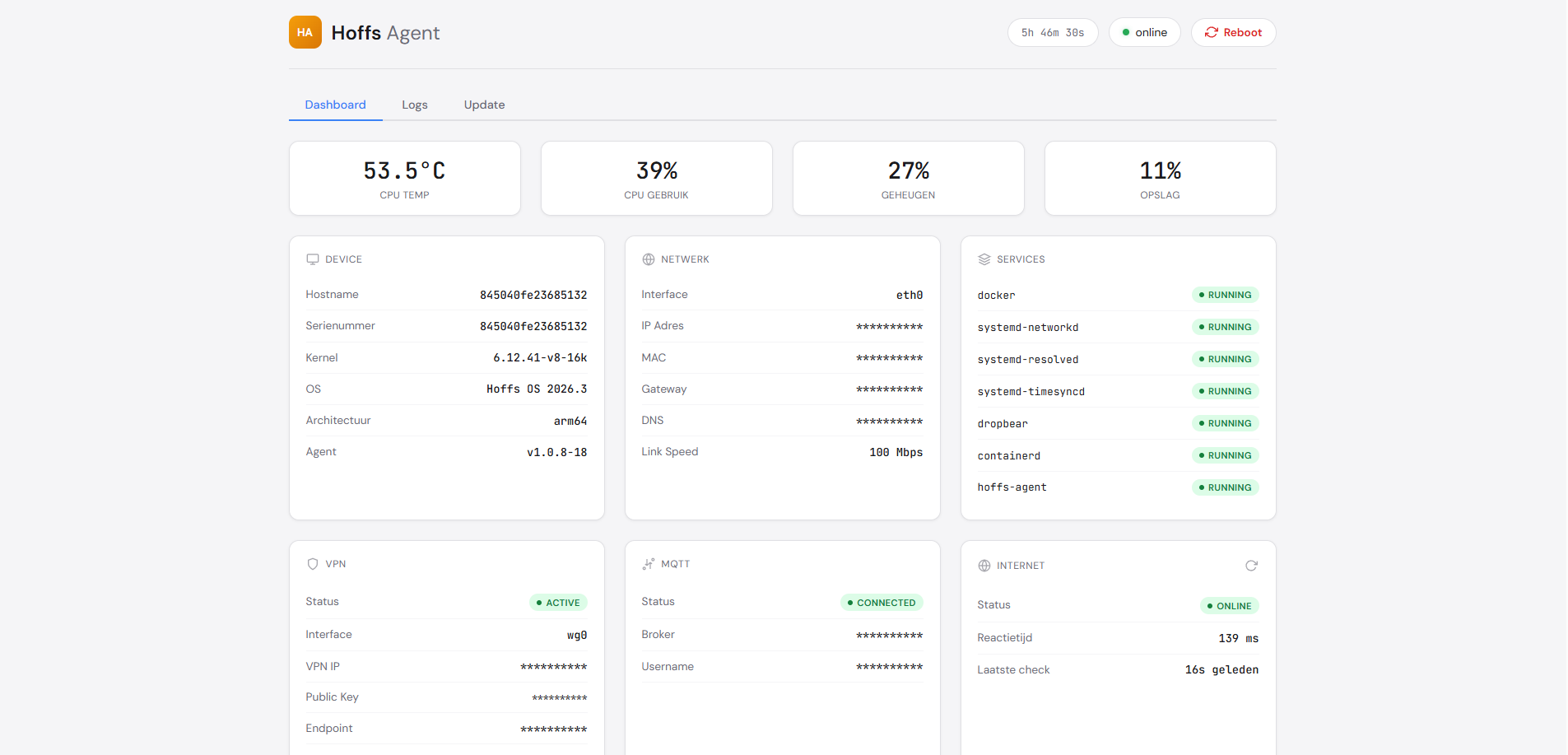Viewport: 1568px width, 755px height.
Task: Select the Geheugen 27% card
Action: click(x=908, y=179)
